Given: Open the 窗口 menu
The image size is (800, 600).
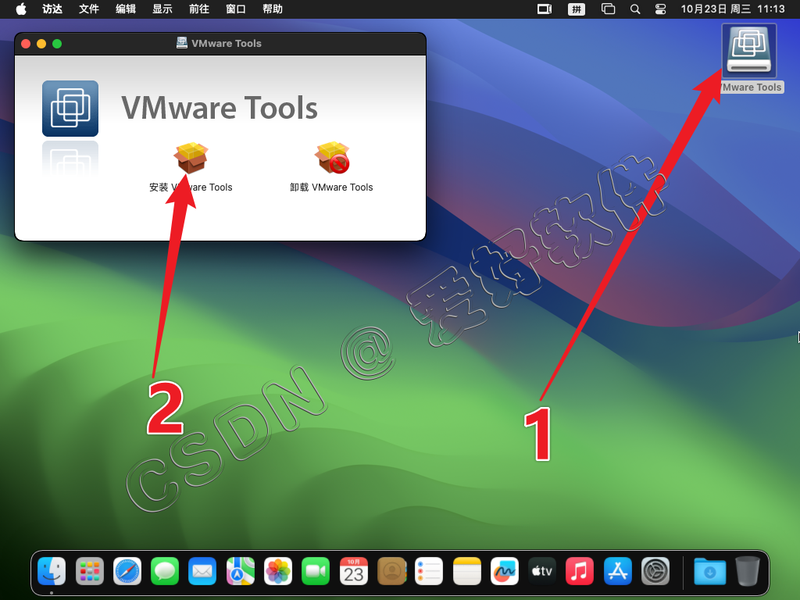Looking at the screenshot, I should (236, 9).
